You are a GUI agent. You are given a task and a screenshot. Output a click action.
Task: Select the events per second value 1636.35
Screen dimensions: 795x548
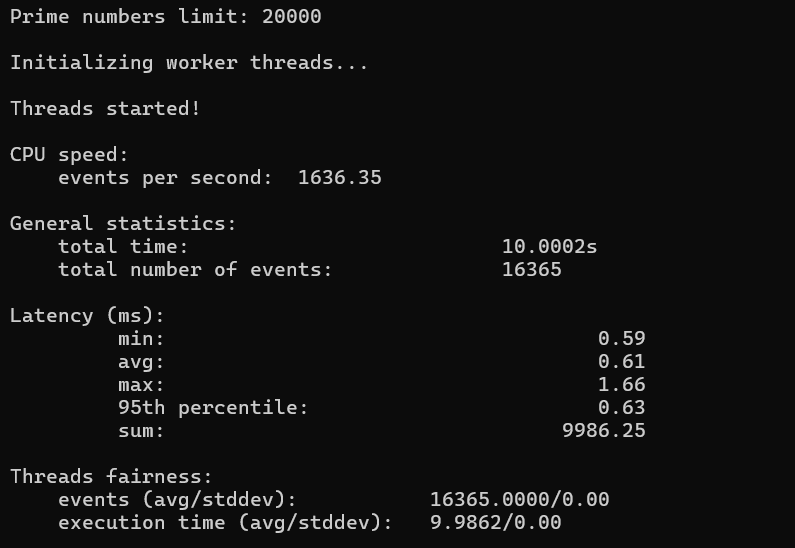[340, 178]
